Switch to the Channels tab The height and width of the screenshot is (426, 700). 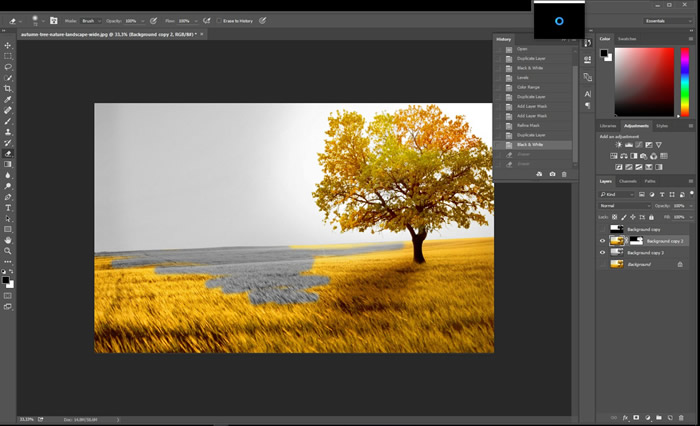628,181
